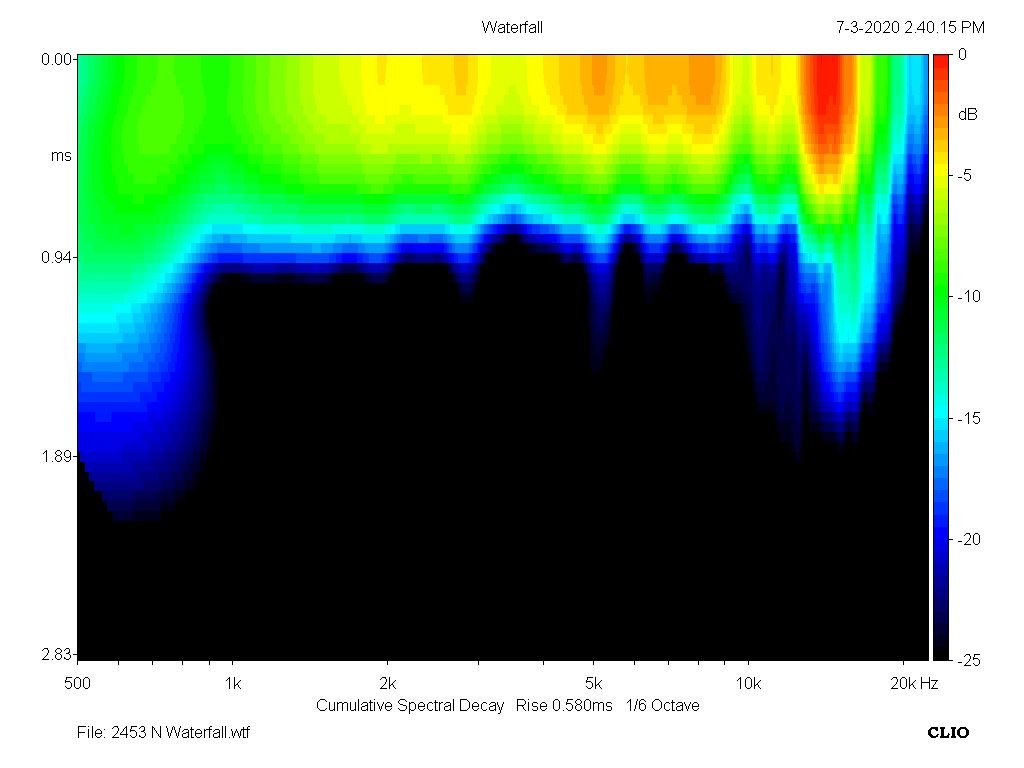Image resolution: width=1024 pixels, height=768 pixels.
Task: Click the File: 2453 N Waterfall.wtf label
Action: point(163,733)
